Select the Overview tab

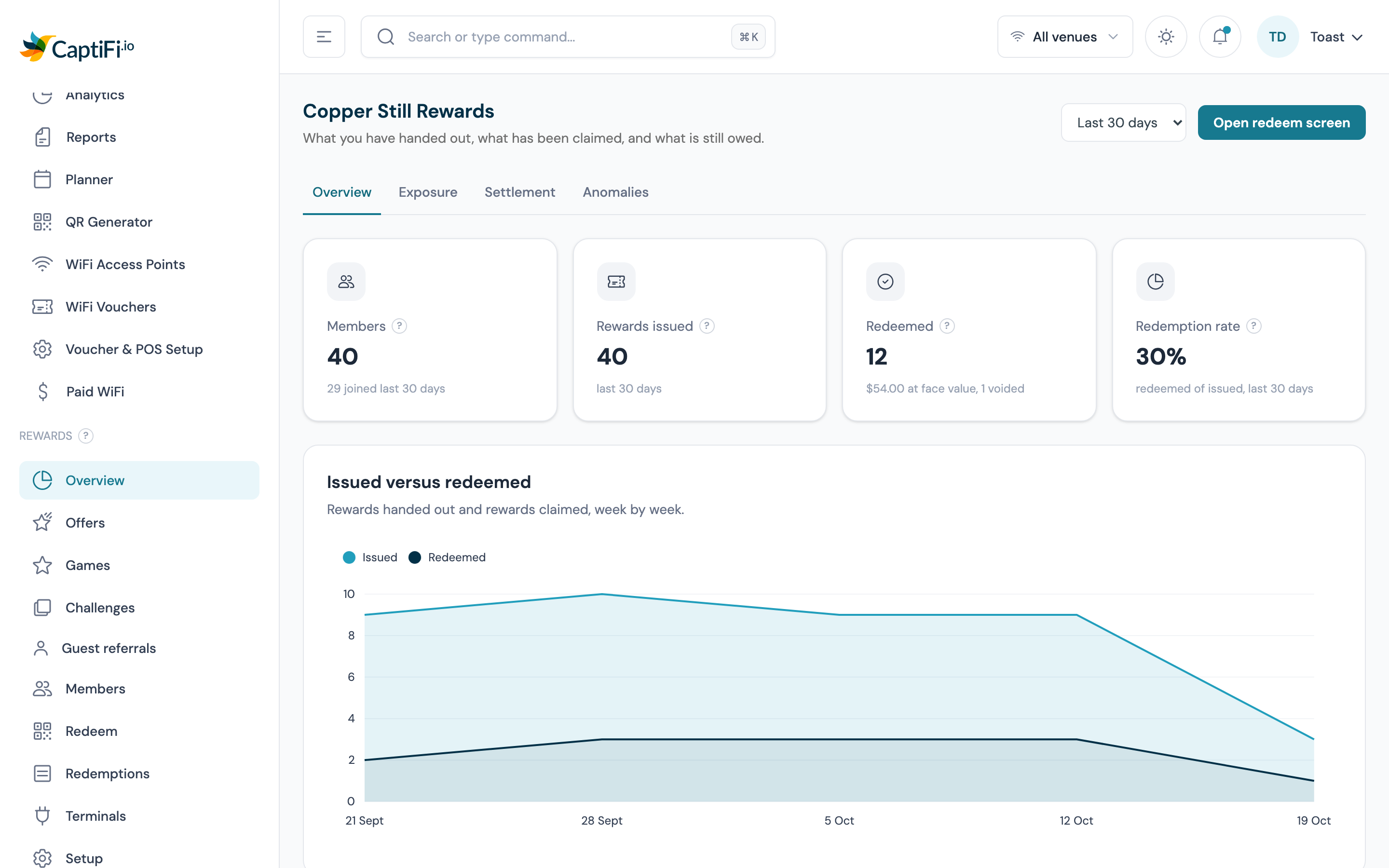coord(341,192)
